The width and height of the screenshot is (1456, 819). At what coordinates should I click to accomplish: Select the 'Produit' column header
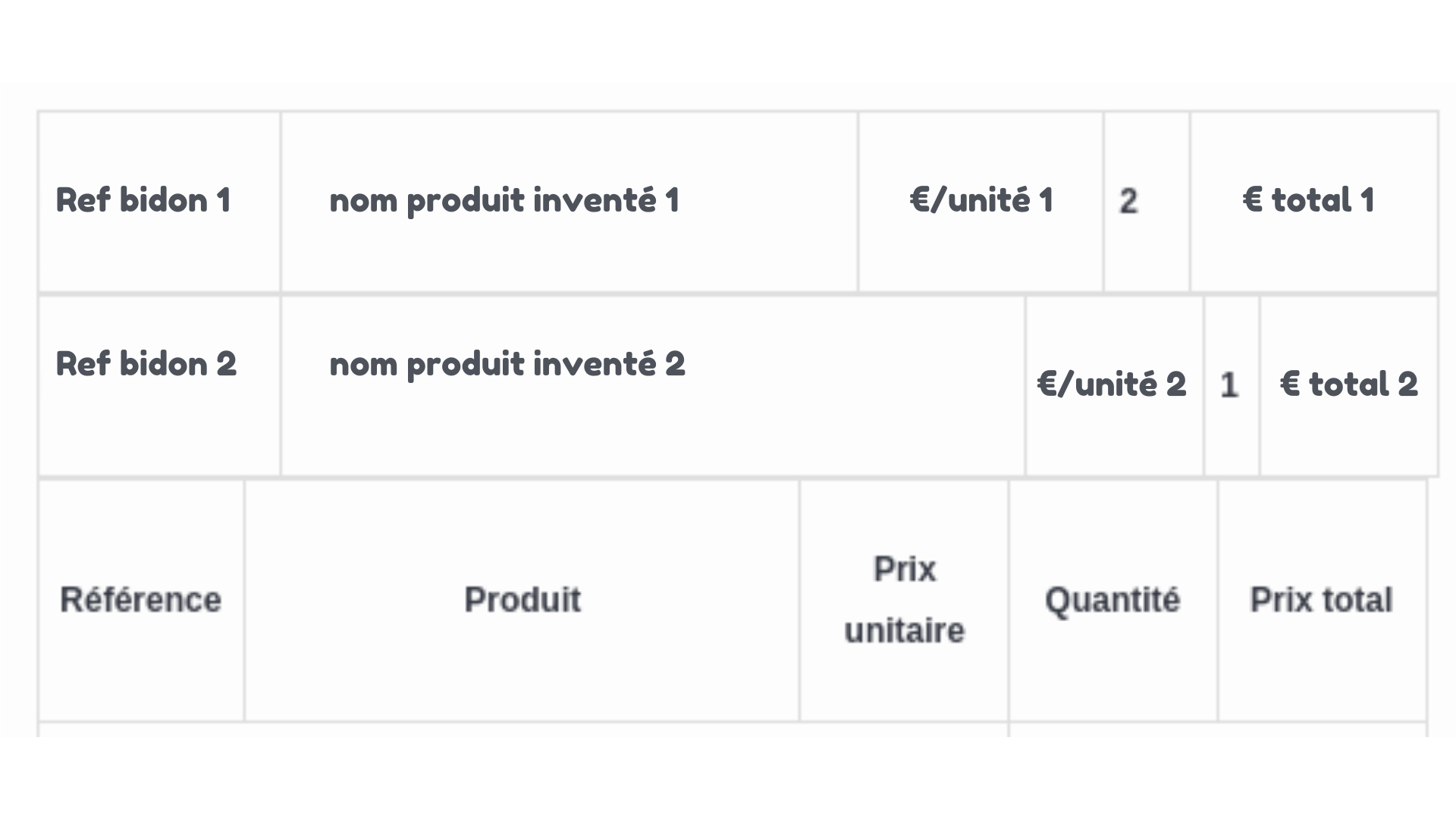(x=522, y=600)
